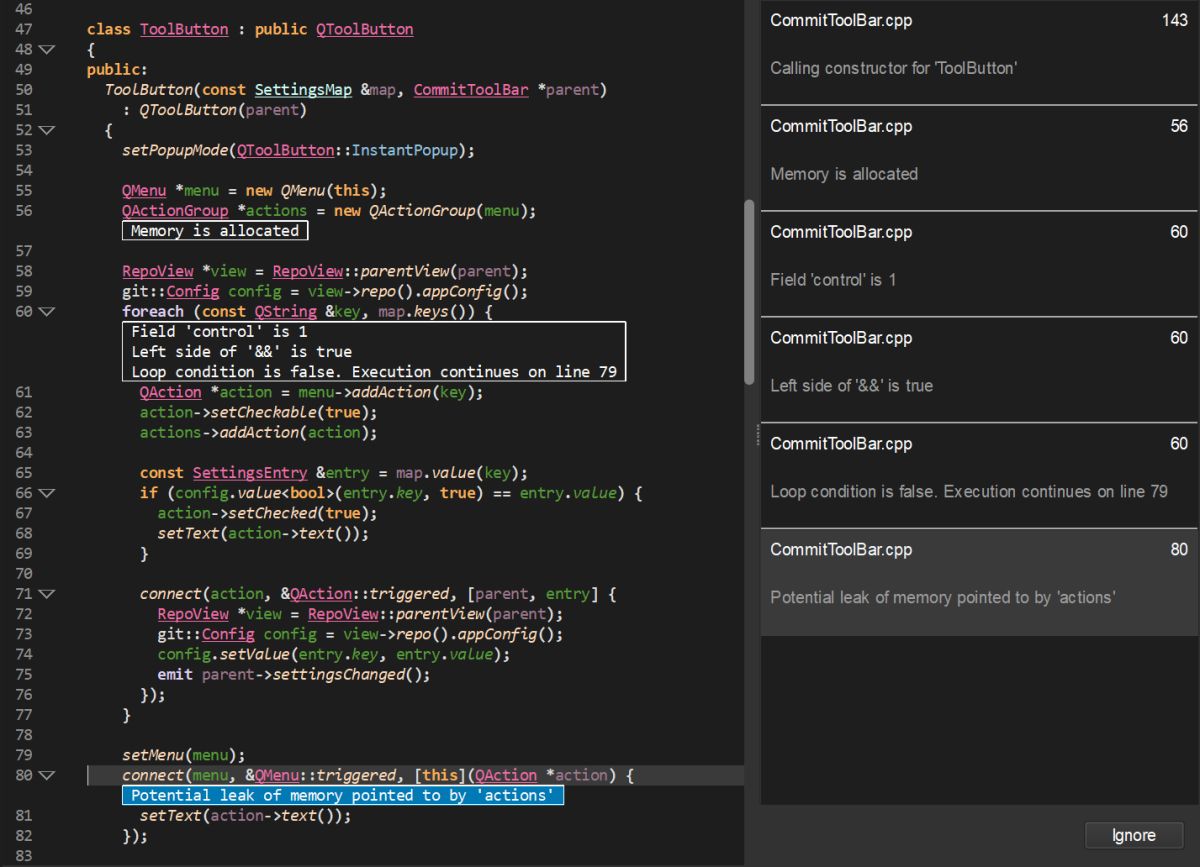Collapse the lambda fold at line 80
Viewport: 1200px width, 867px height.
tap(47, 775)
